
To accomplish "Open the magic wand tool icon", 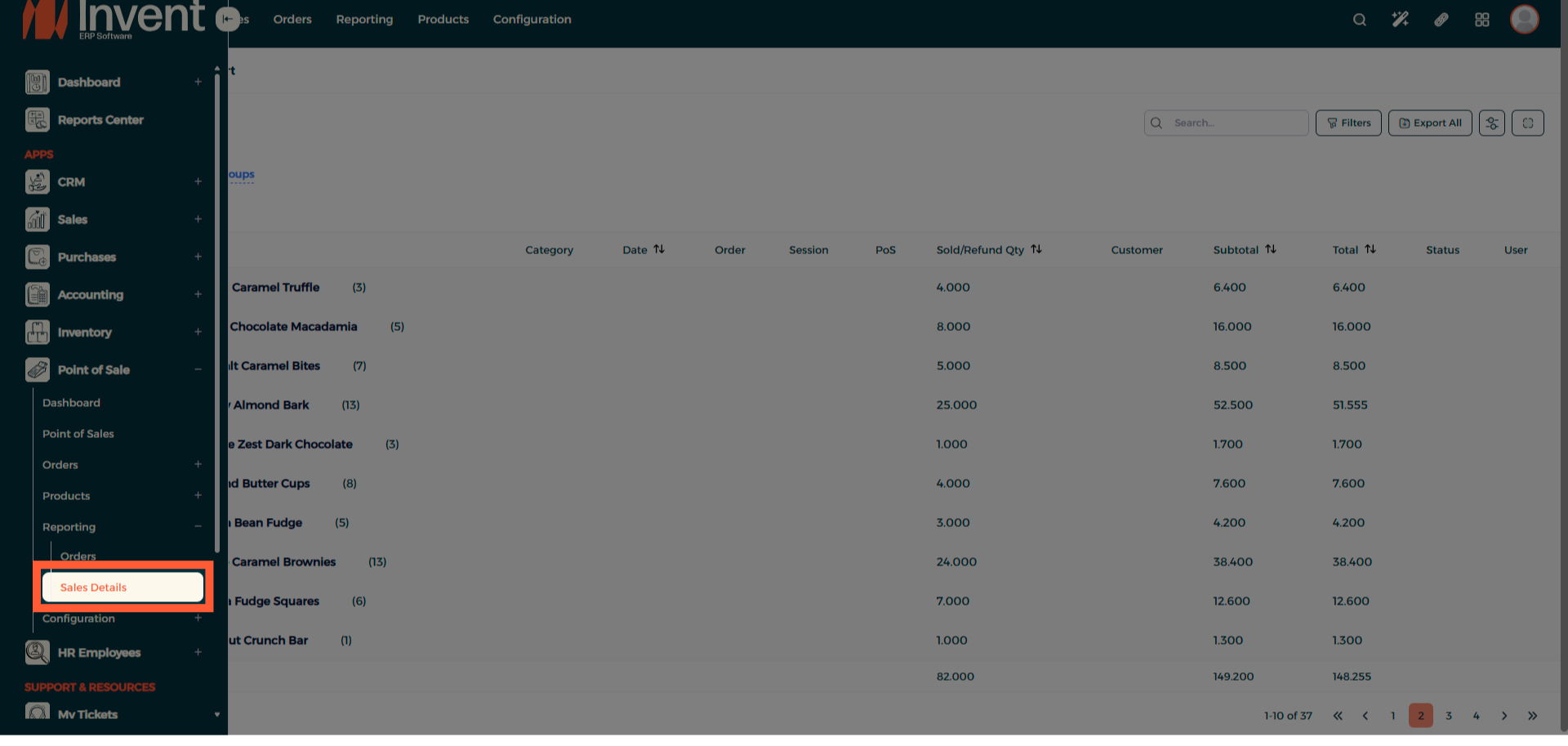I will 1400,20.
